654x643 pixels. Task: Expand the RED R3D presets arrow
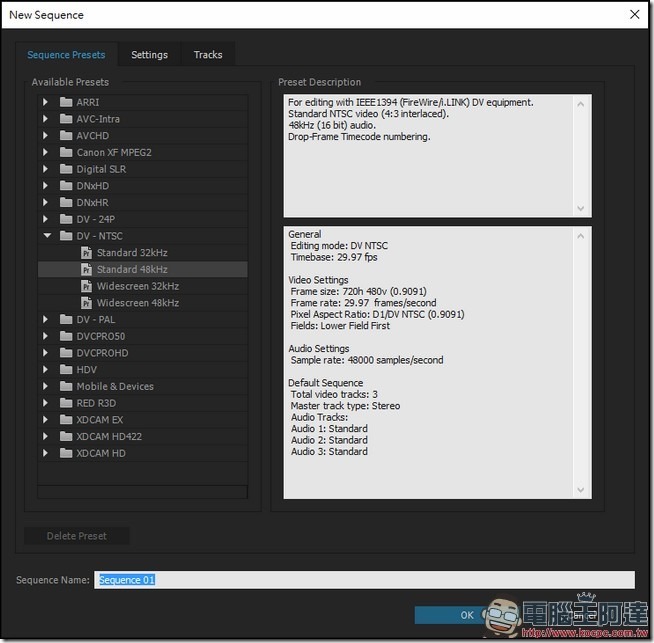[45, 403]
